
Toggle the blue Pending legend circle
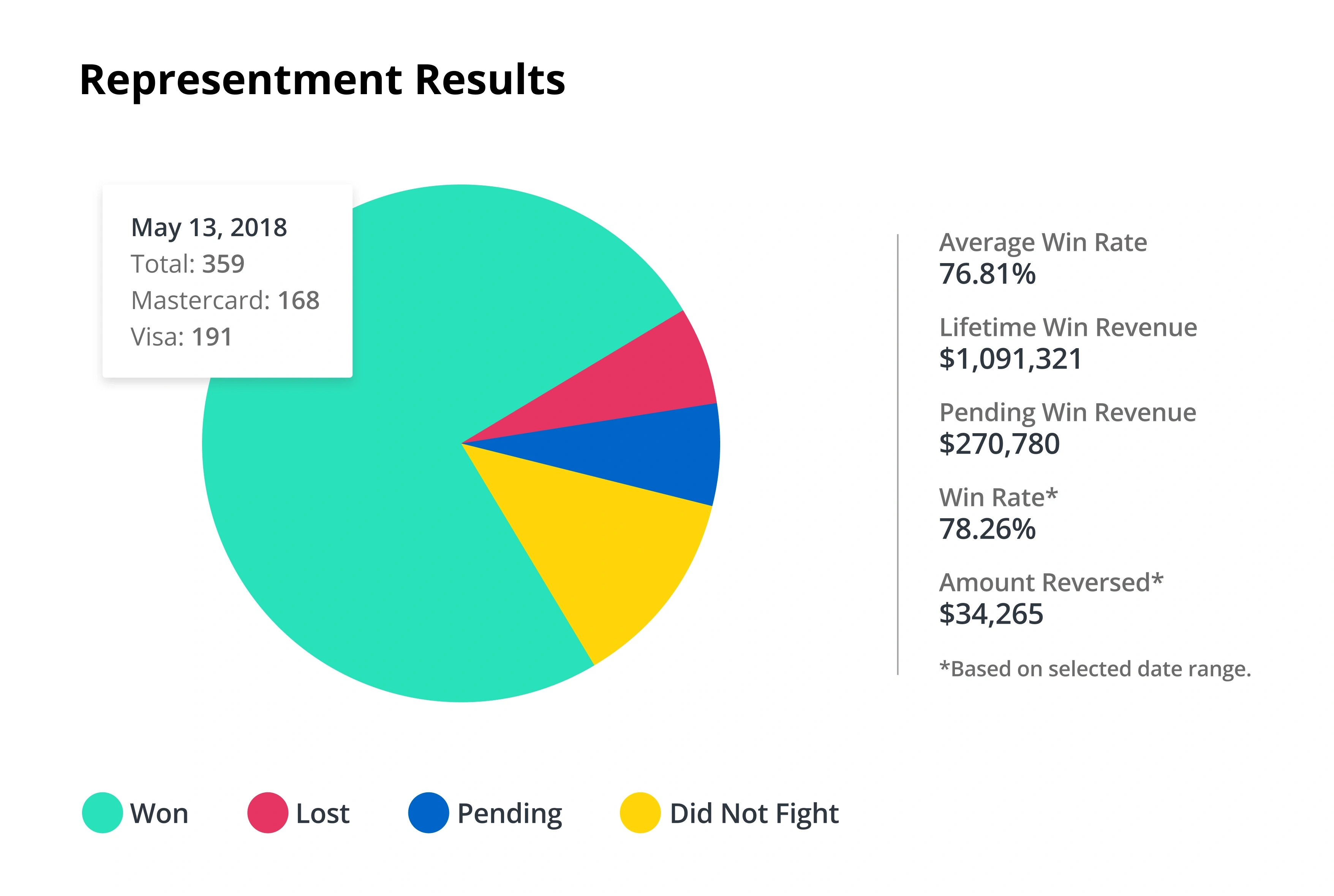(x=428, y=812)
